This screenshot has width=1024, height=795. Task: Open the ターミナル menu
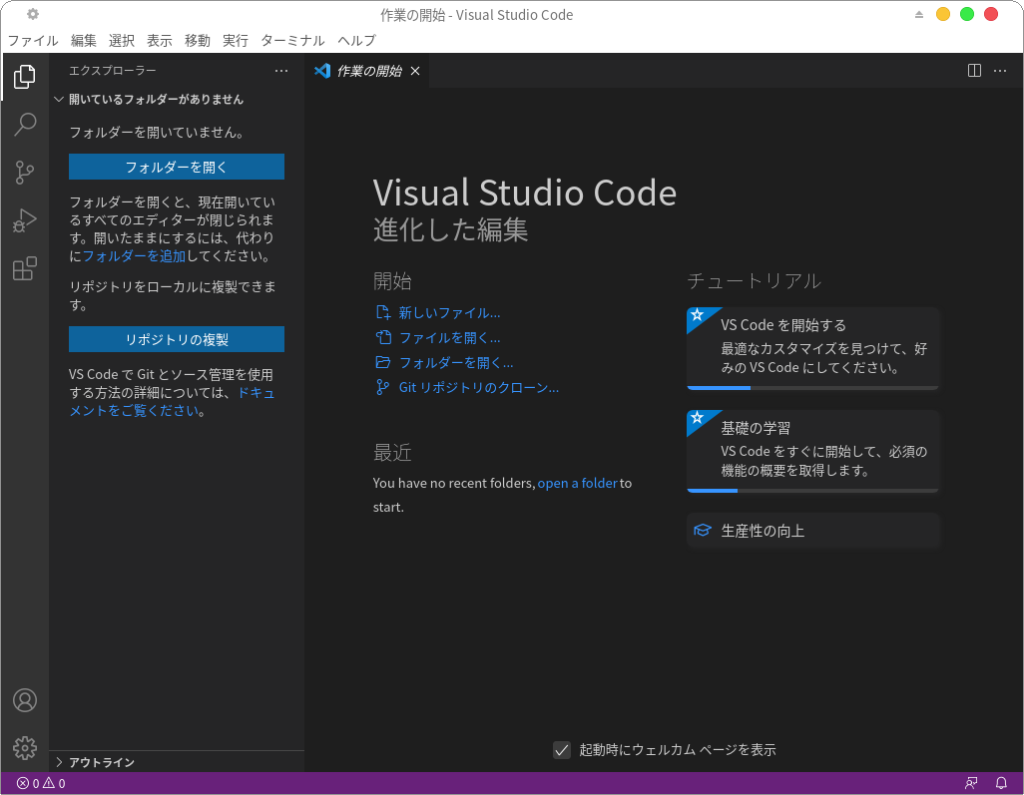tap(292, 40)
